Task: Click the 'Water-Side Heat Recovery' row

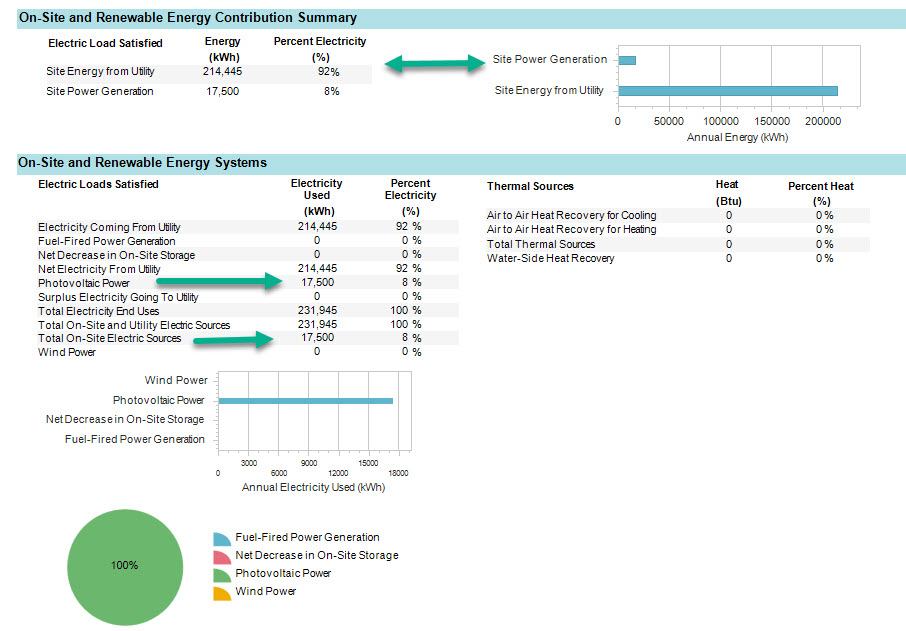Action: tap(678, 258)
